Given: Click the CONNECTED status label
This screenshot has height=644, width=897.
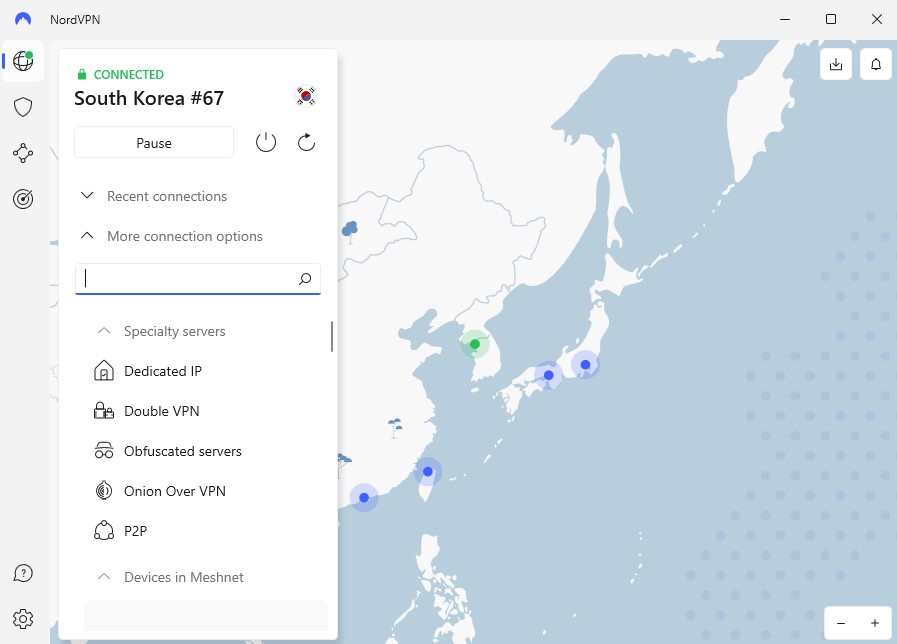Looking at the screenshot, I should point(128,74).
